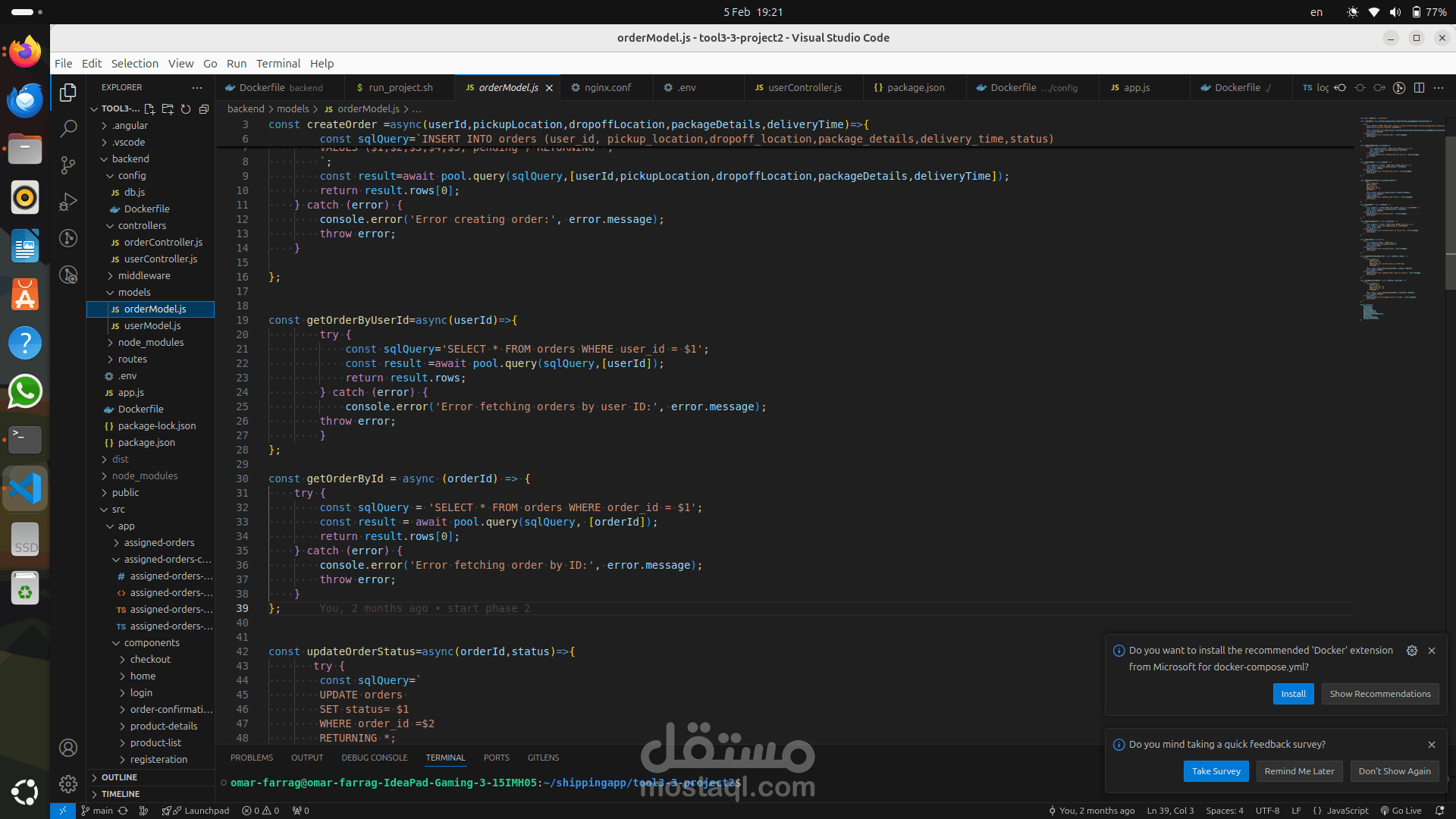The height and width of the screenshot is (819, 1456).
Task: Click Split Editor Right icon
Action: click(x=1419, y=88)
